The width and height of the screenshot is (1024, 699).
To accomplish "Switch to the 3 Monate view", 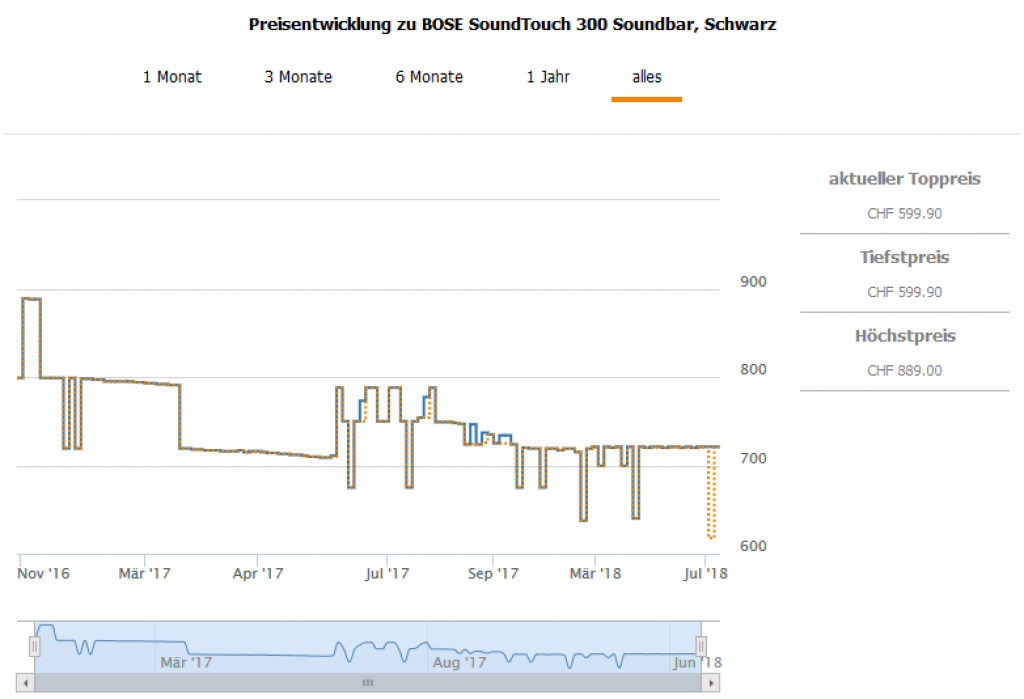I will tap(298, 77).
